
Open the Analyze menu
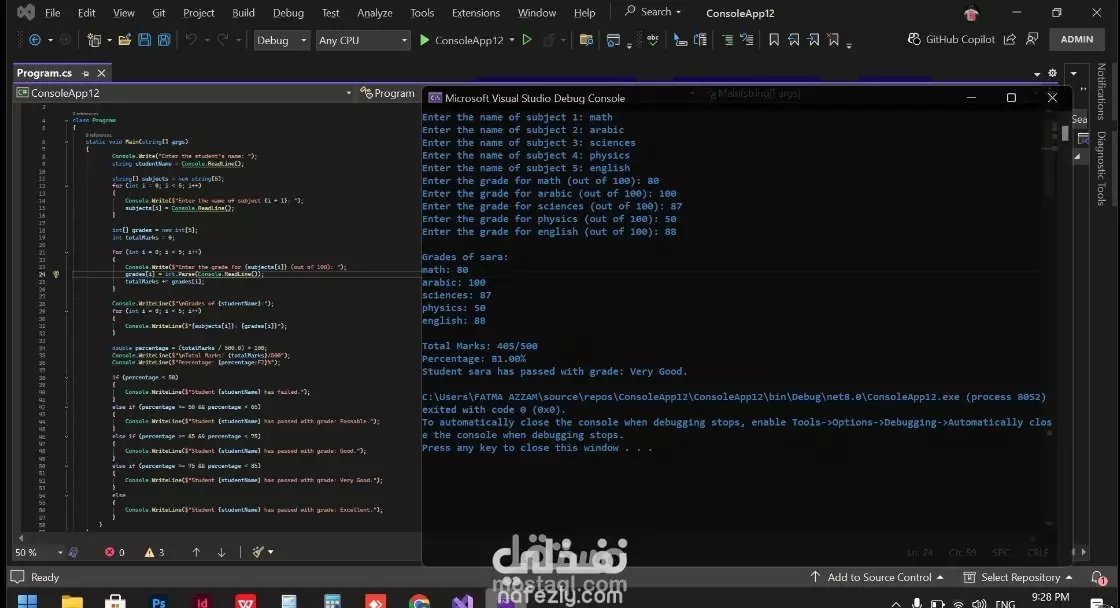coord(374,13)
